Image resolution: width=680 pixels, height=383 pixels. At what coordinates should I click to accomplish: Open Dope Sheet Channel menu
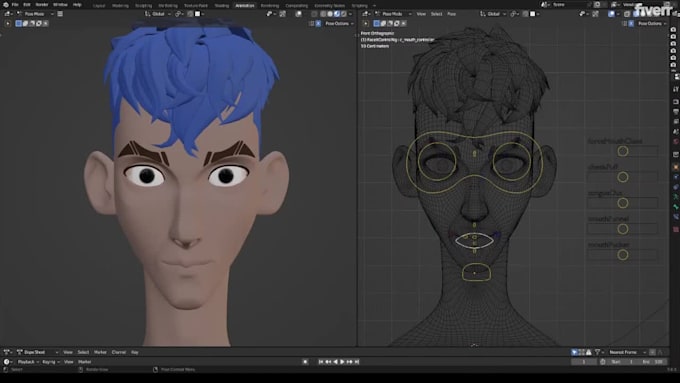(118, 352)
